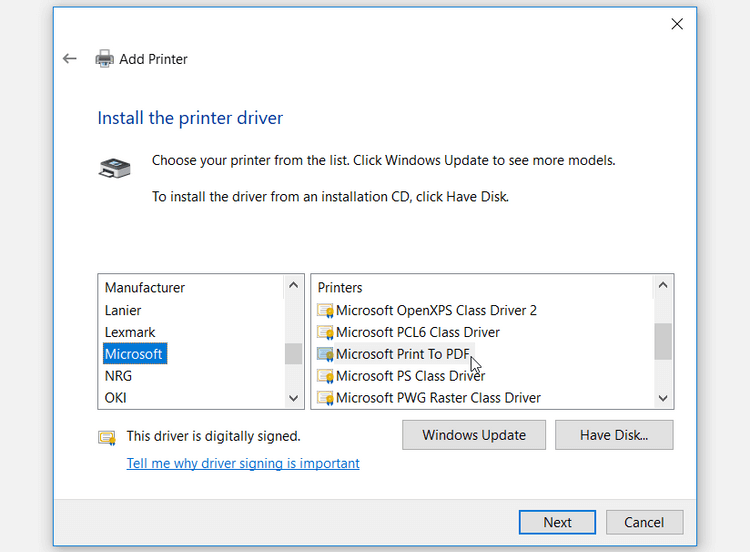Select NRG manufacturer
The height and width of the screenshot is (552, 750).
[118, 376]
